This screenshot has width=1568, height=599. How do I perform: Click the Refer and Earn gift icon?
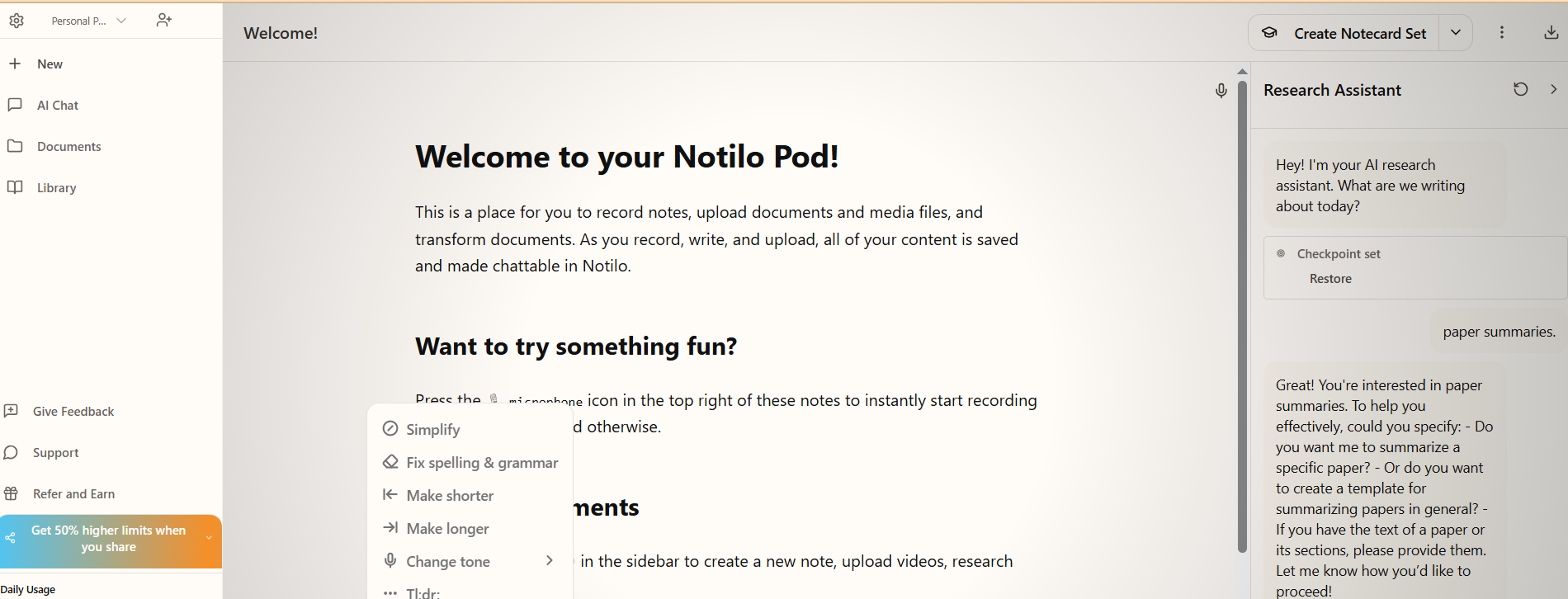[11, 493]
